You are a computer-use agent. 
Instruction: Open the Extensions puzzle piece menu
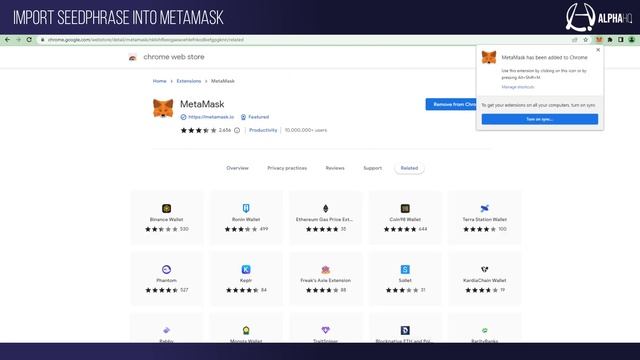tap(610, 40)
